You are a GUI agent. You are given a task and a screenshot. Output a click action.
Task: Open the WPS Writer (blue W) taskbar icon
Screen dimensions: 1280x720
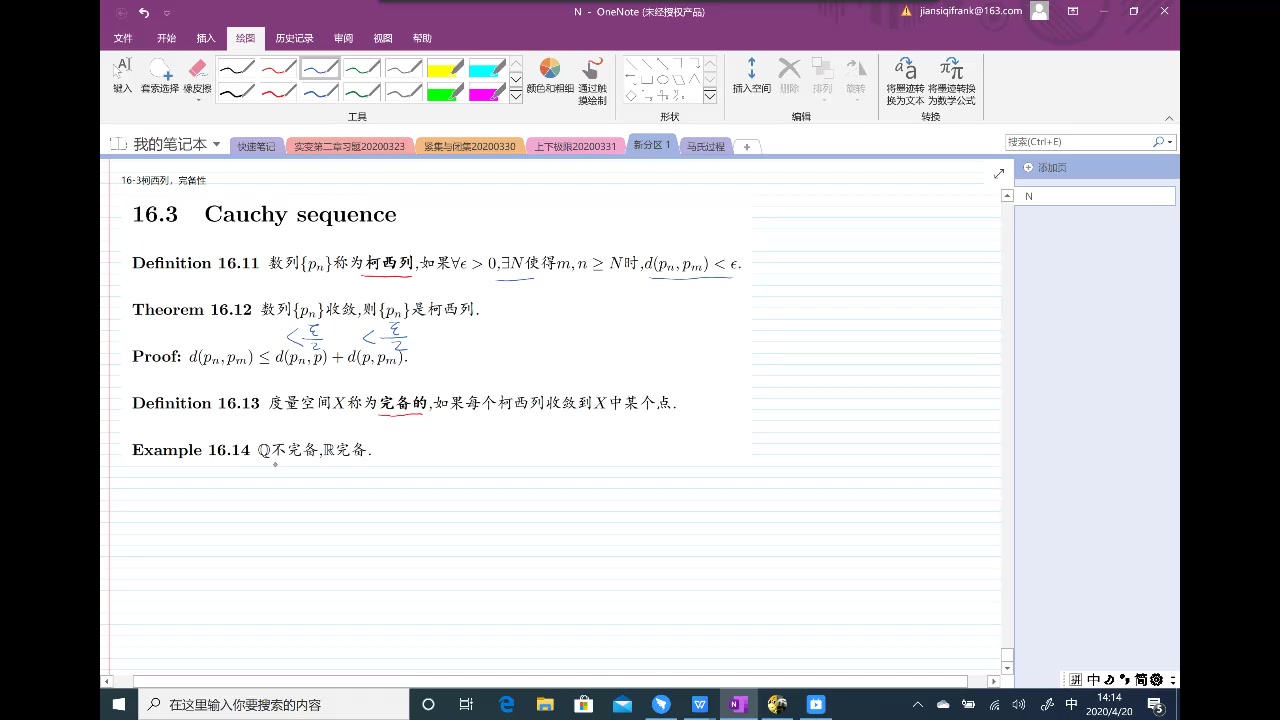699,704
